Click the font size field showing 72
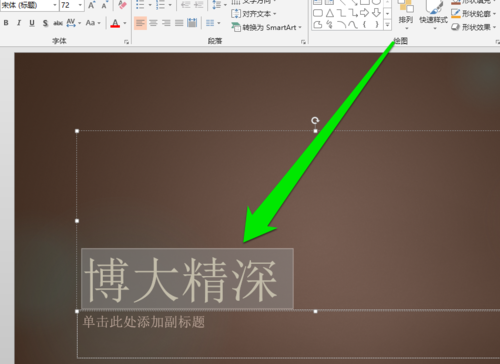The image size is (500, 364). pyautogui.click(x=68, y=5)
